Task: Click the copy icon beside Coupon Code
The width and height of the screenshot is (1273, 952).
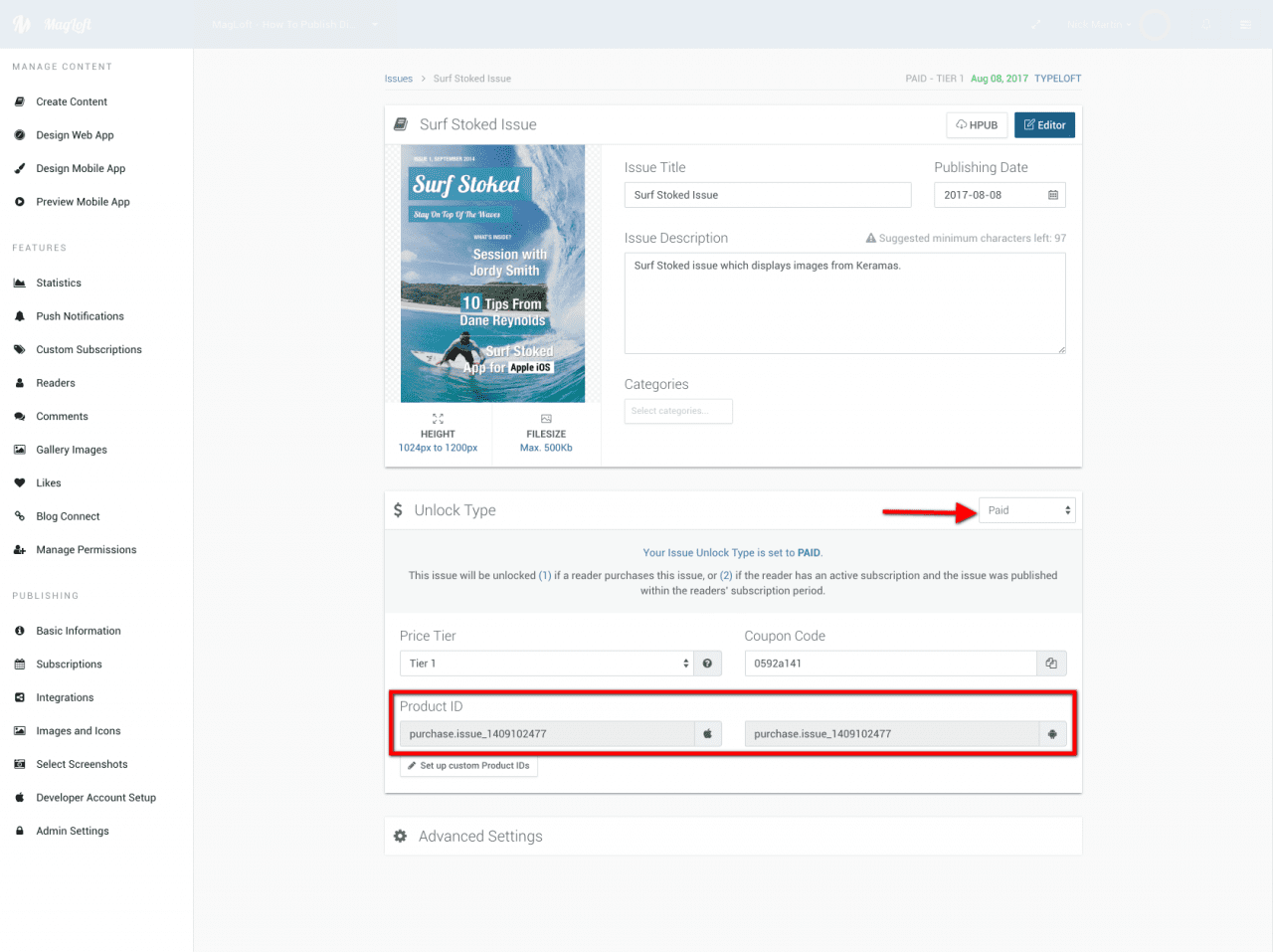Action: click(1051, 664)
